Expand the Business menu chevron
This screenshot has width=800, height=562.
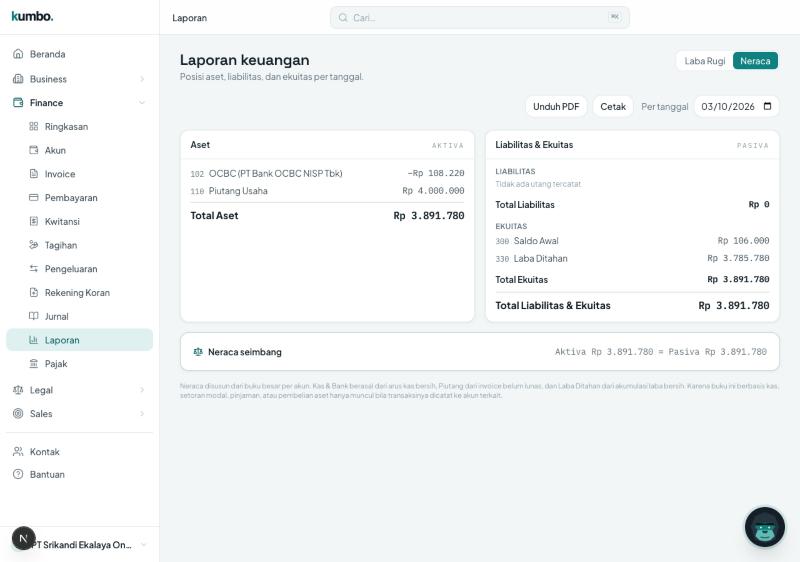(142, 79)
